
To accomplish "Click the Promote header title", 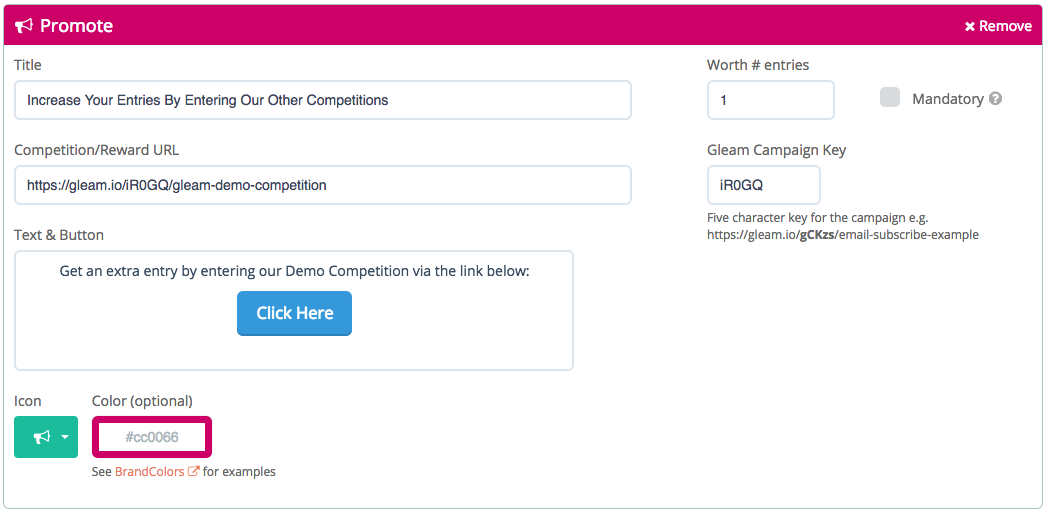I will coord(76,26).
